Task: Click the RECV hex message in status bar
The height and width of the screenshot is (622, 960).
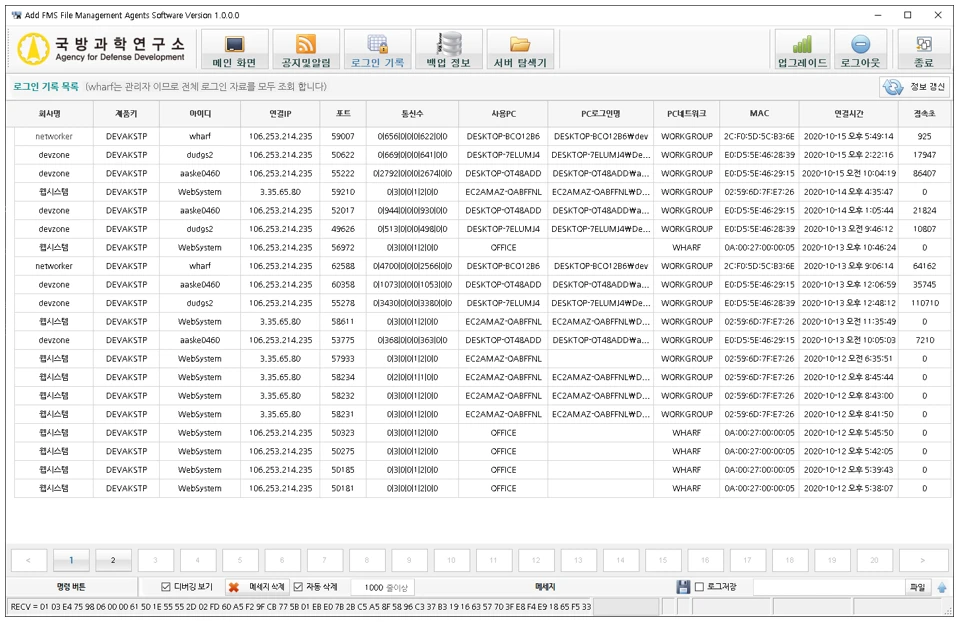Action: pyautogui.click(x=301, y=607)
